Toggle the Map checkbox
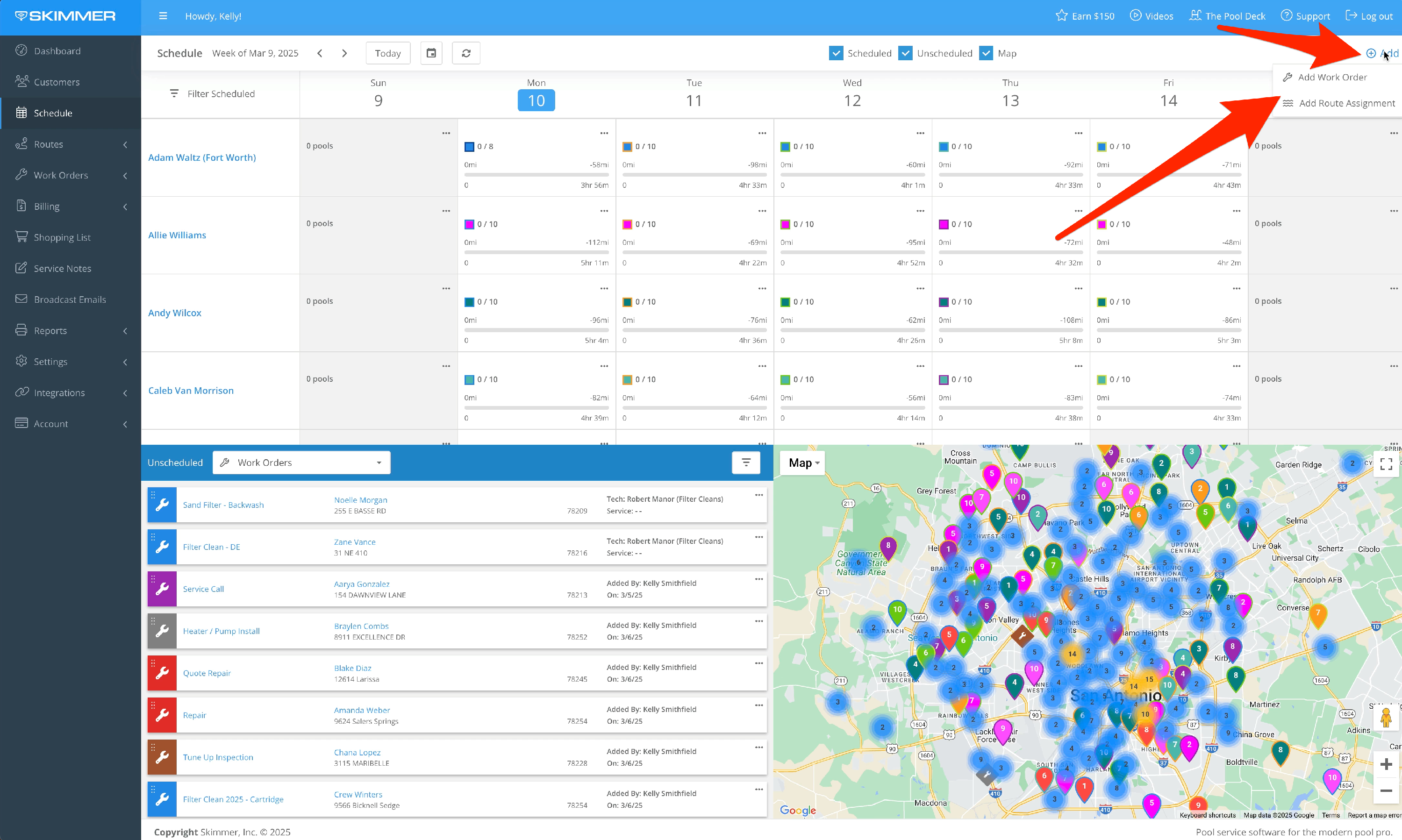 (x=986, y=53)
